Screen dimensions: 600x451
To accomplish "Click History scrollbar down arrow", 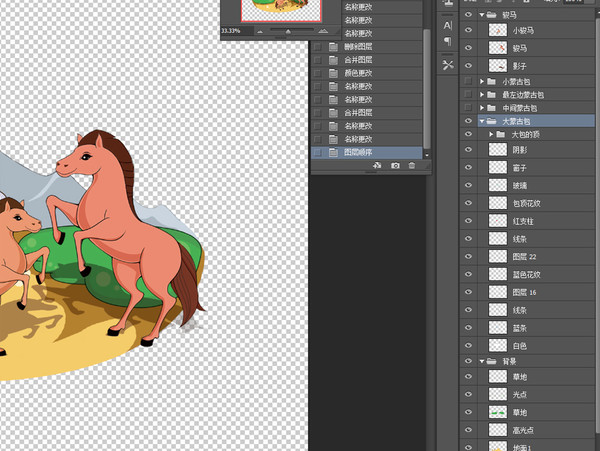I will (427, 155).
